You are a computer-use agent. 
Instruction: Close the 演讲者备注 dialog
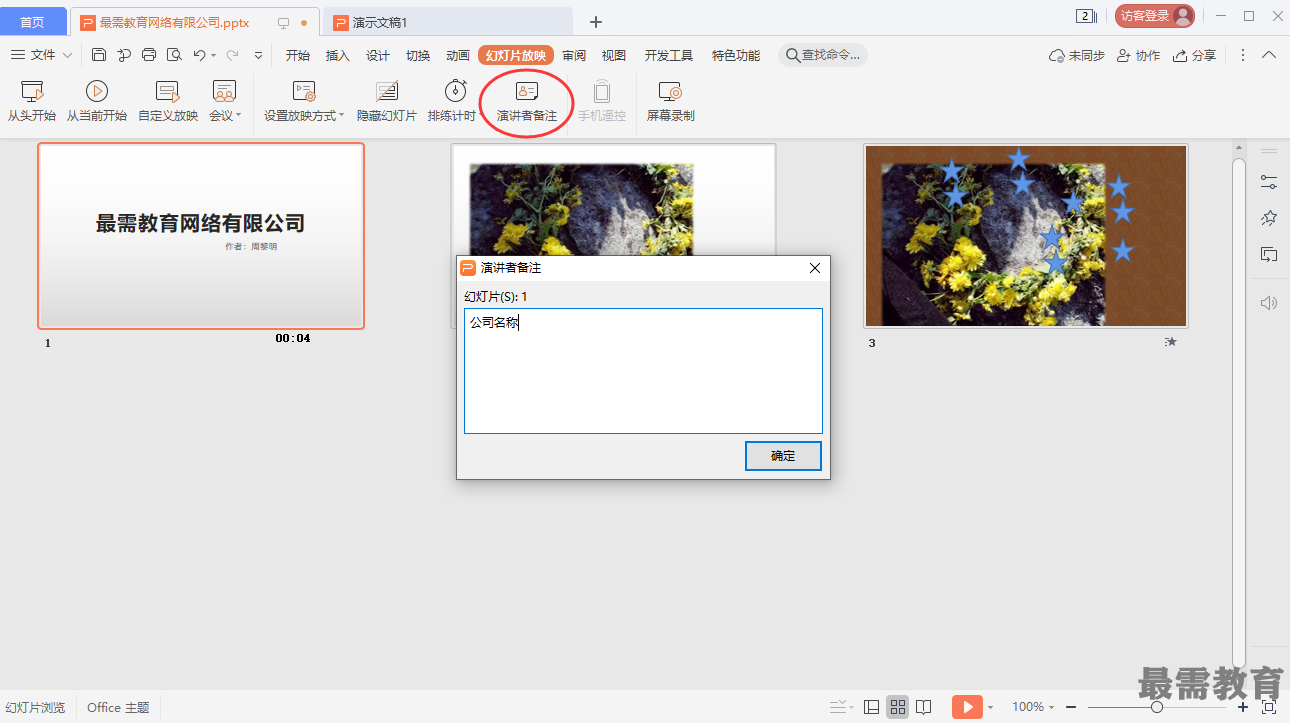click(815, 268)
